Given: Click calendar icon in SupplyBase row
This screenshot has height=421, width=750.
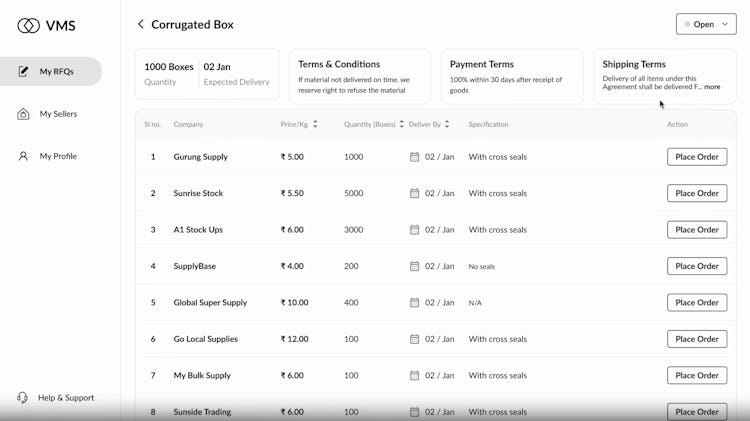Looking at the screenshot, I should tap(414, 266).
